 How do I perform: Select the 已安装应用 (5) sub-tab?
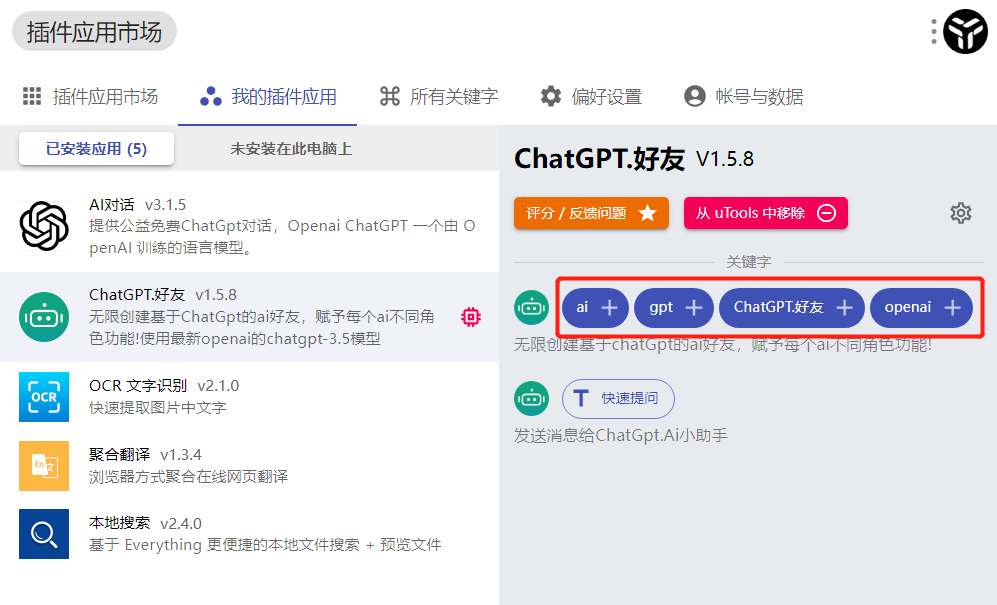96,149
